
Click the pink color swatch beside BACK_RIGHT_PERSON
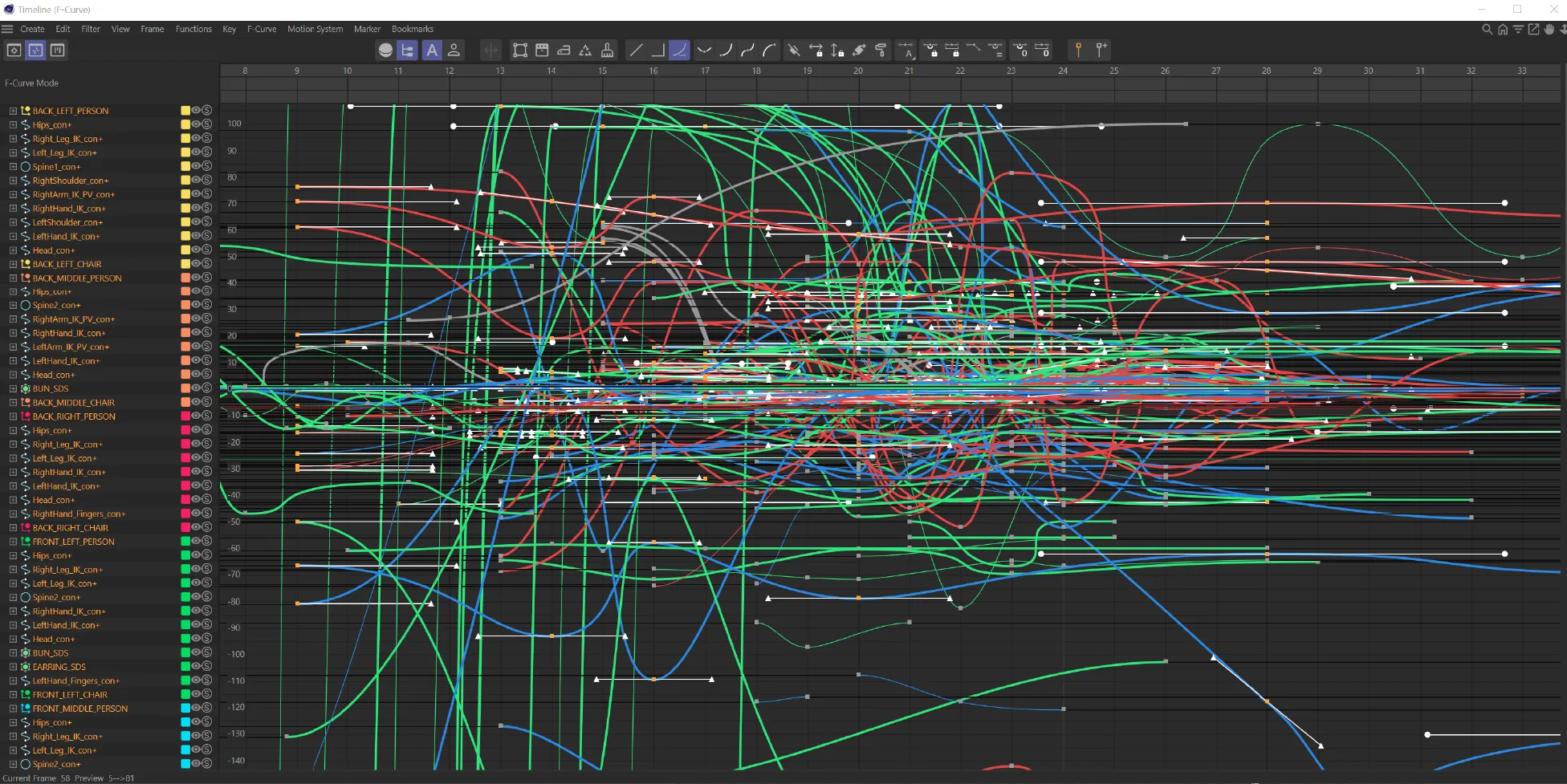tap(184, 416)
